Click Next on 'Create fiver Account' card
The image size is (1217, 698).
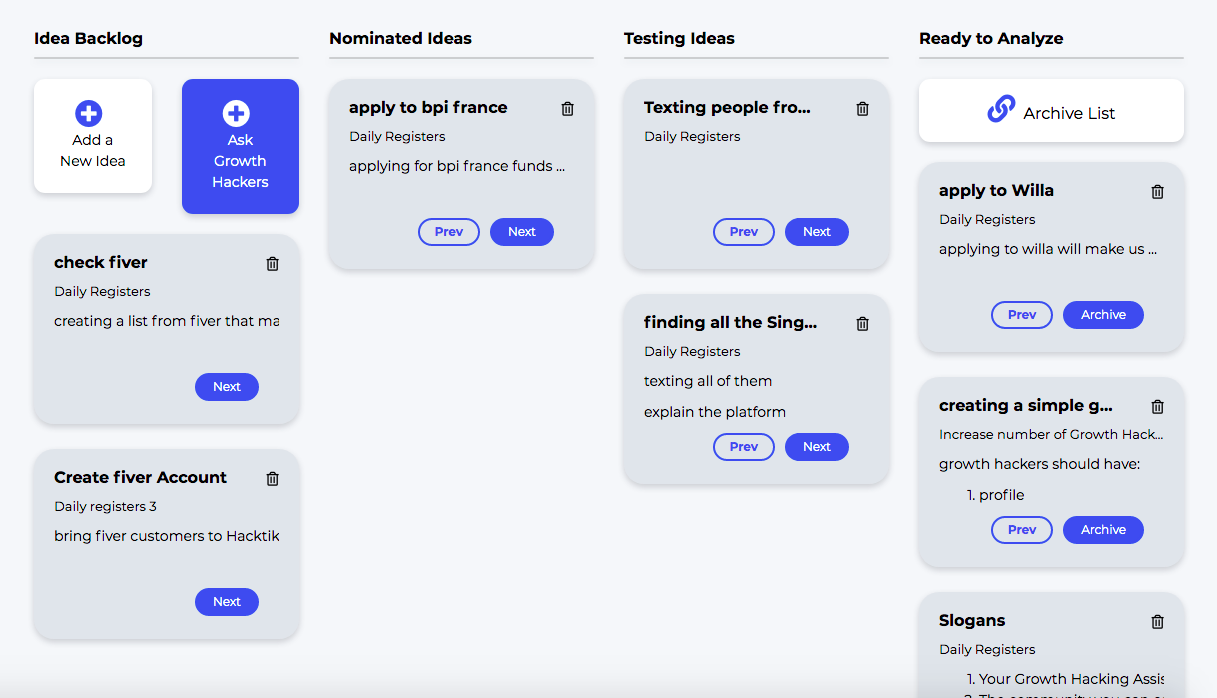point(227,602)
